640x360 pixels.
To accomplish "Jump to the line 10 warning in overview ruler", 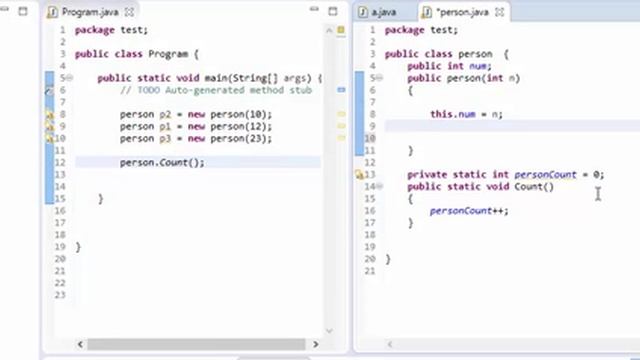I will point(341,138).
